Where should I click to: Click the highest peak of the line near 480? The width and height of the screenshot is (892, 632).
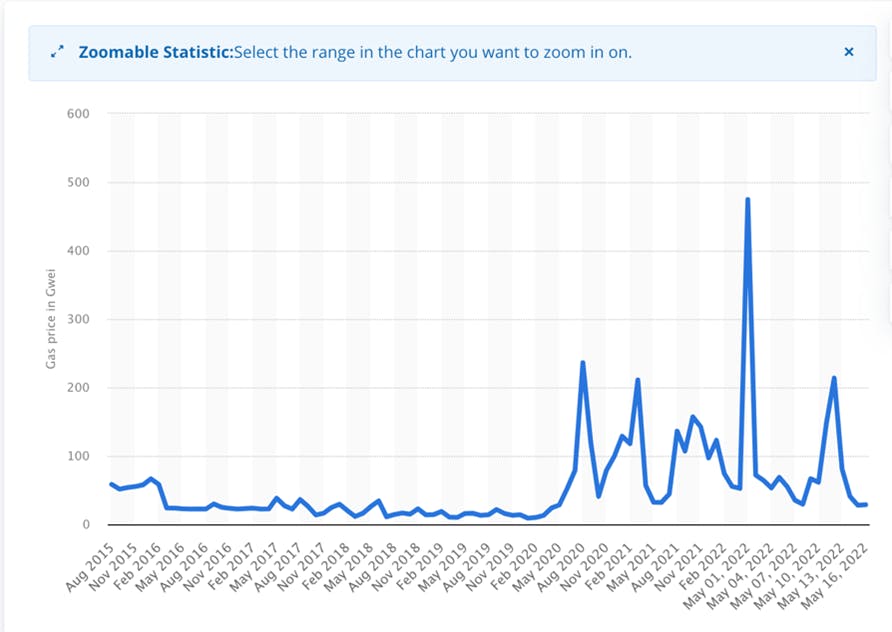[747, 200]
